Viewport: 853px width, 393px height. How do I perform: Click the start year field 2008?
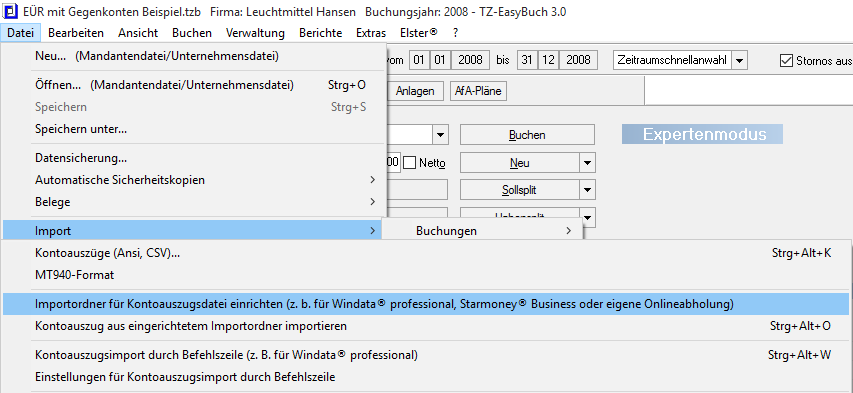click(470, 60)
